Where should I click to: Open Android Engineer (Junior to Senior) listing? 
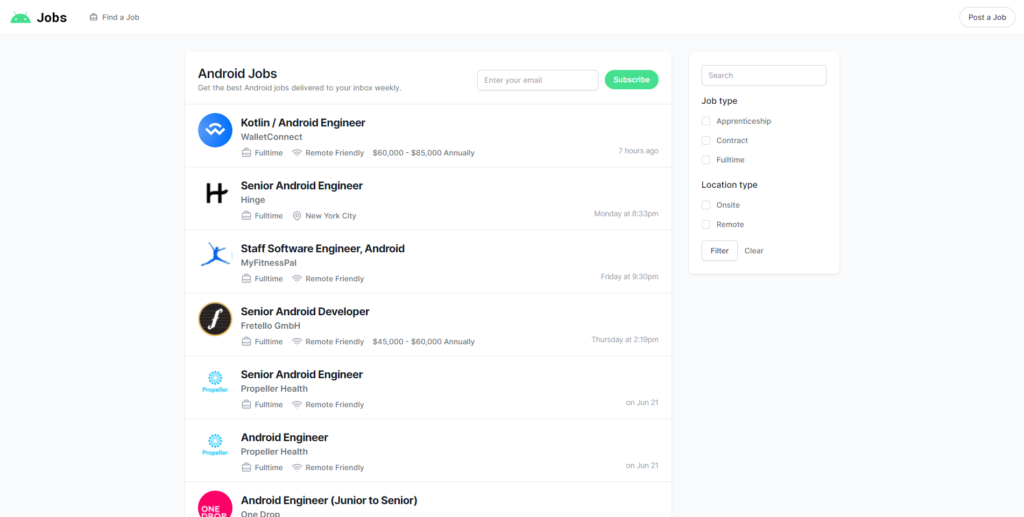click(329, 500)
